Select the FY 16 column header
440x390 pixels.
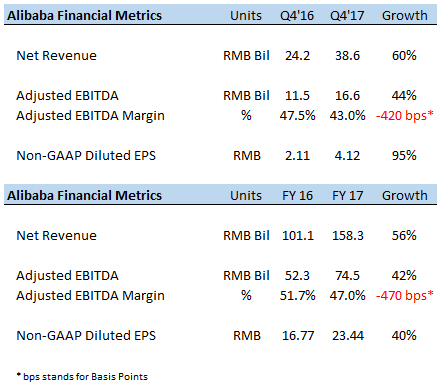point(297,196)
